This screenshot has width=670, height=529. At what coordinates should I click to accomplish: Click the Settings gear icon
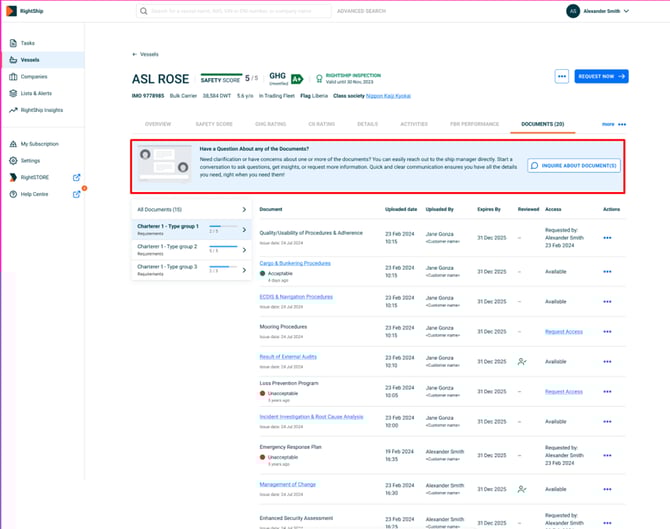(x=13, y=160)
